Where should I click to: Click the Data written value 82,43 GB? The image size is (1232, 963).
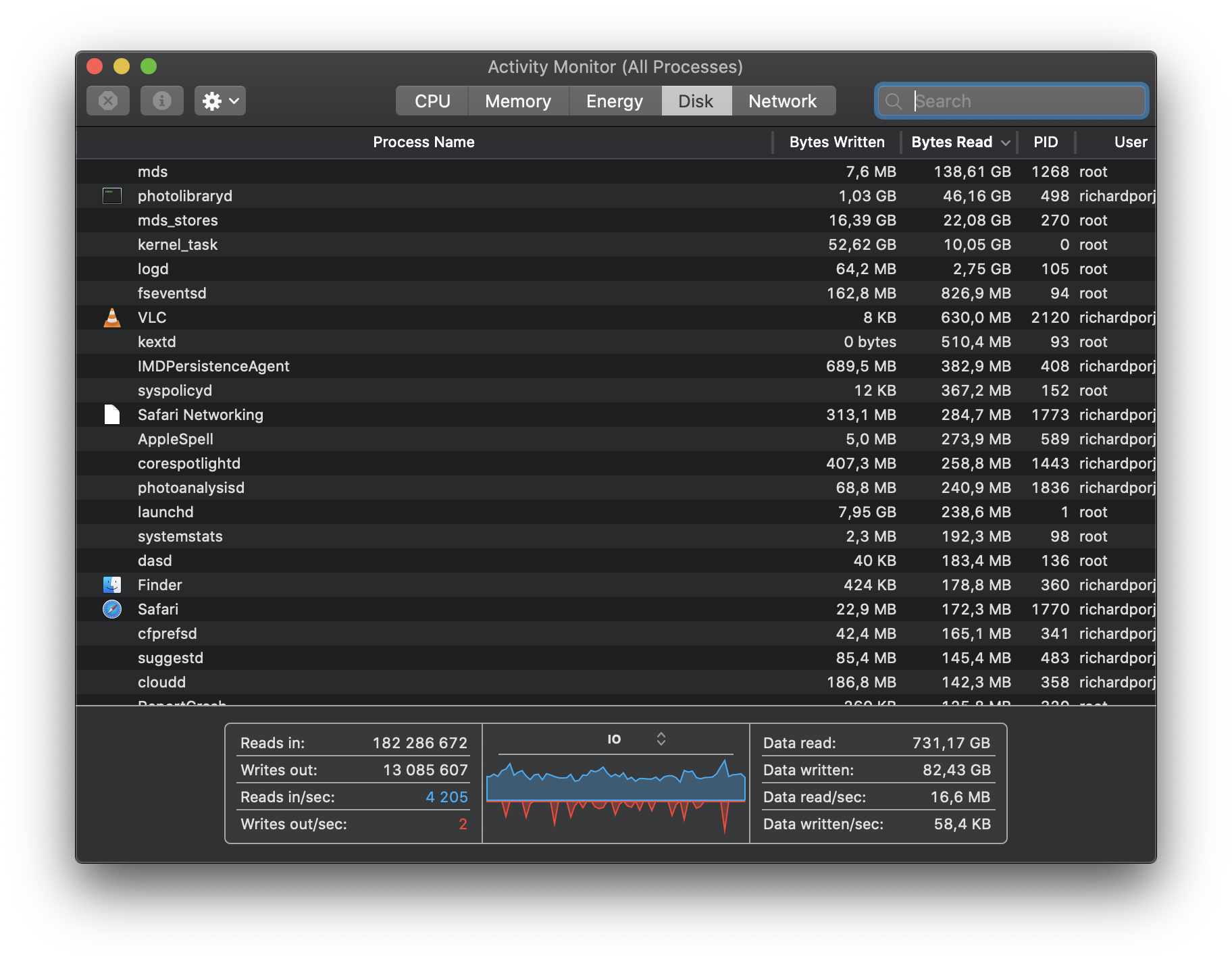(x=957, y=770)
